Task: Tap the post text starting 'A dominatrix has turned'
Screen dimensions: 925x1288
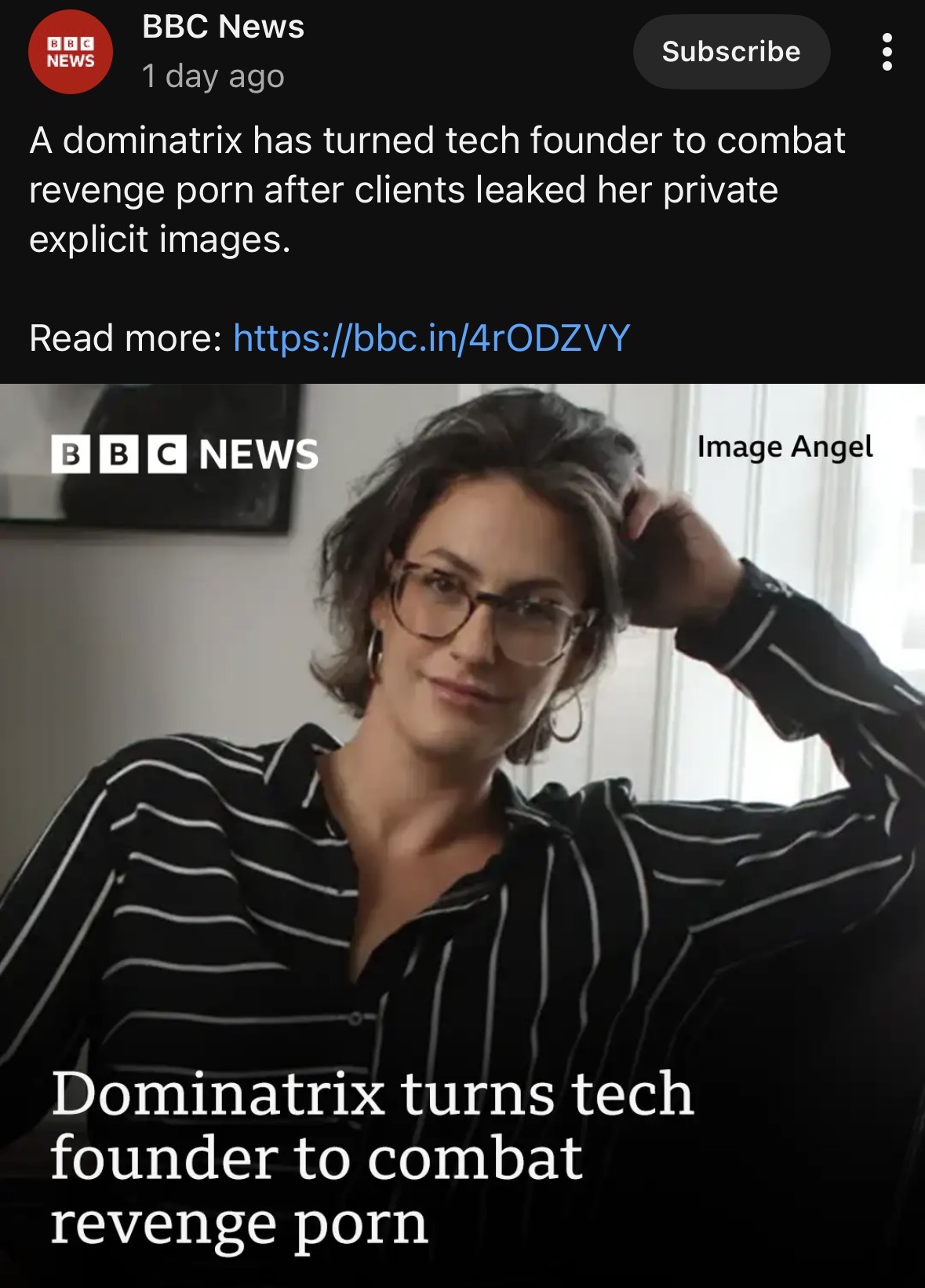Action: 437,190
